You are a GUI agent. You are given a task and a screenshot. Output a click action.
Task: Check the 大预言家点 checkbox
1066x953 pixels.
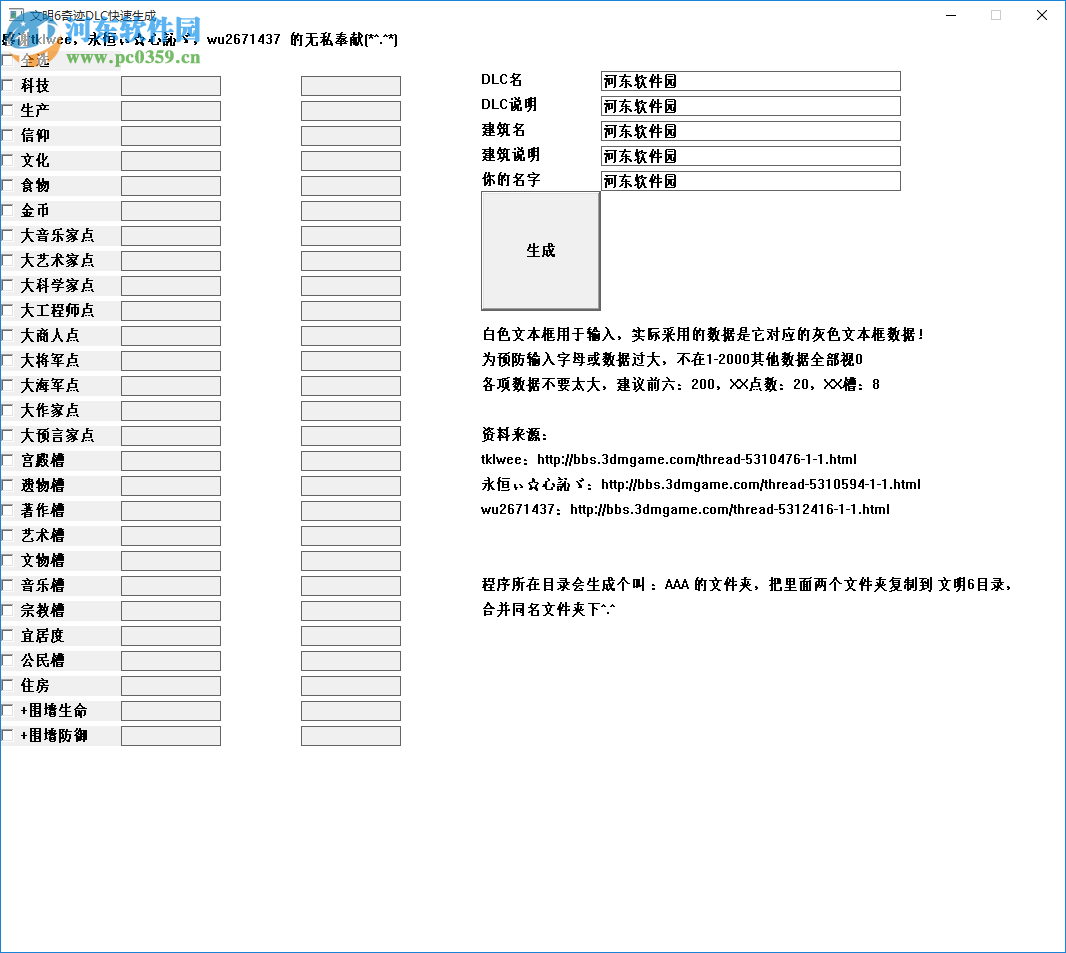[x=10, y=435]
